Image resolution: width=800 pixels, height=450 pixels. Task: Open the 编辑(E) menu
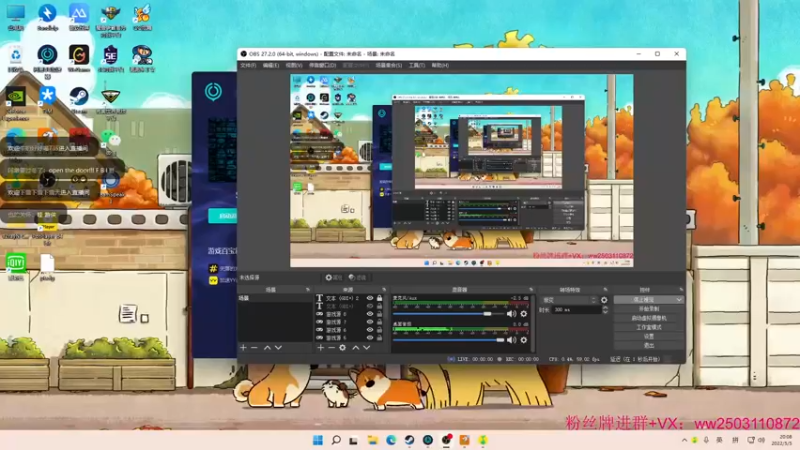(x=271, y=65)
